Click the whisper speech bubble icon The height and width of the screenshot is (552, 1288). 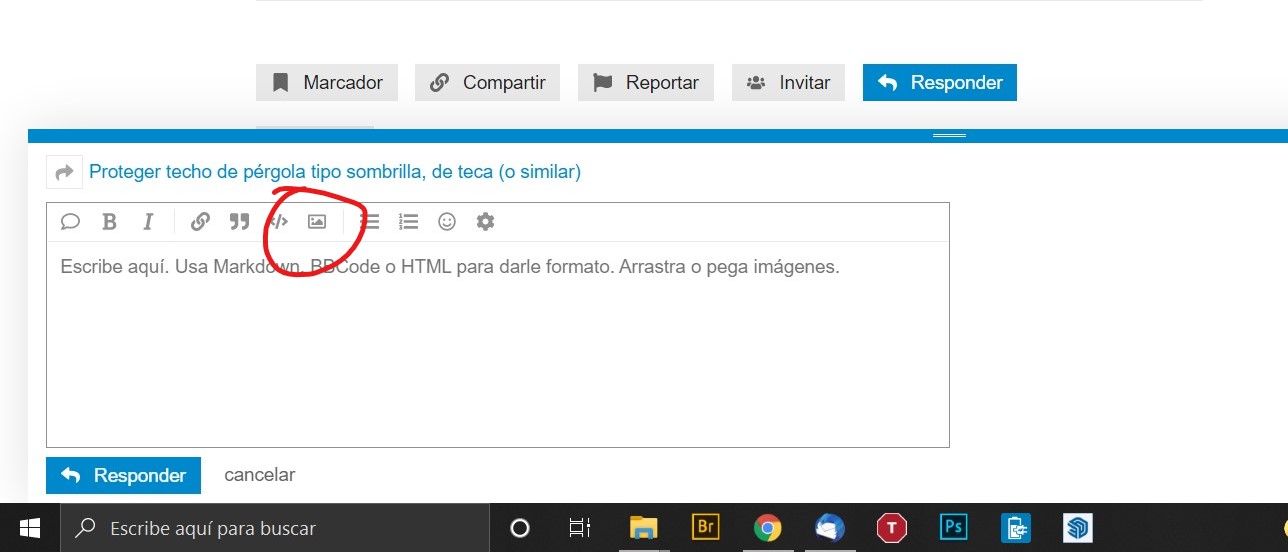coord(70,222)
